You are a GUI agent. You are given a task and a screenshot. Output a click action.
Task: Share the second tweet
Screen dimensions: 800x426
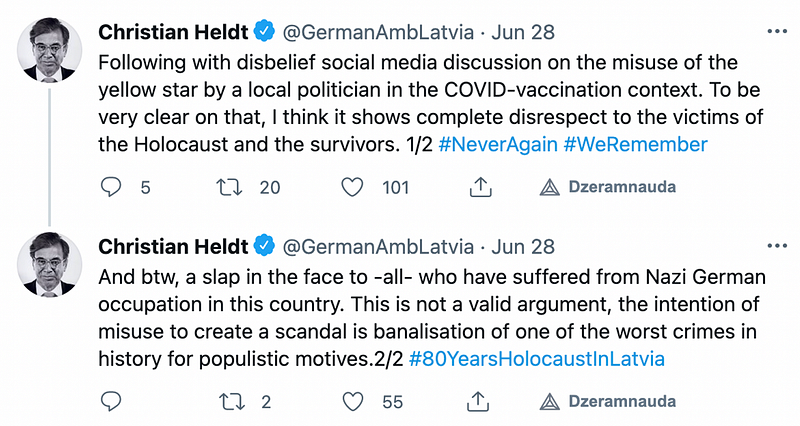coord(479,401)
